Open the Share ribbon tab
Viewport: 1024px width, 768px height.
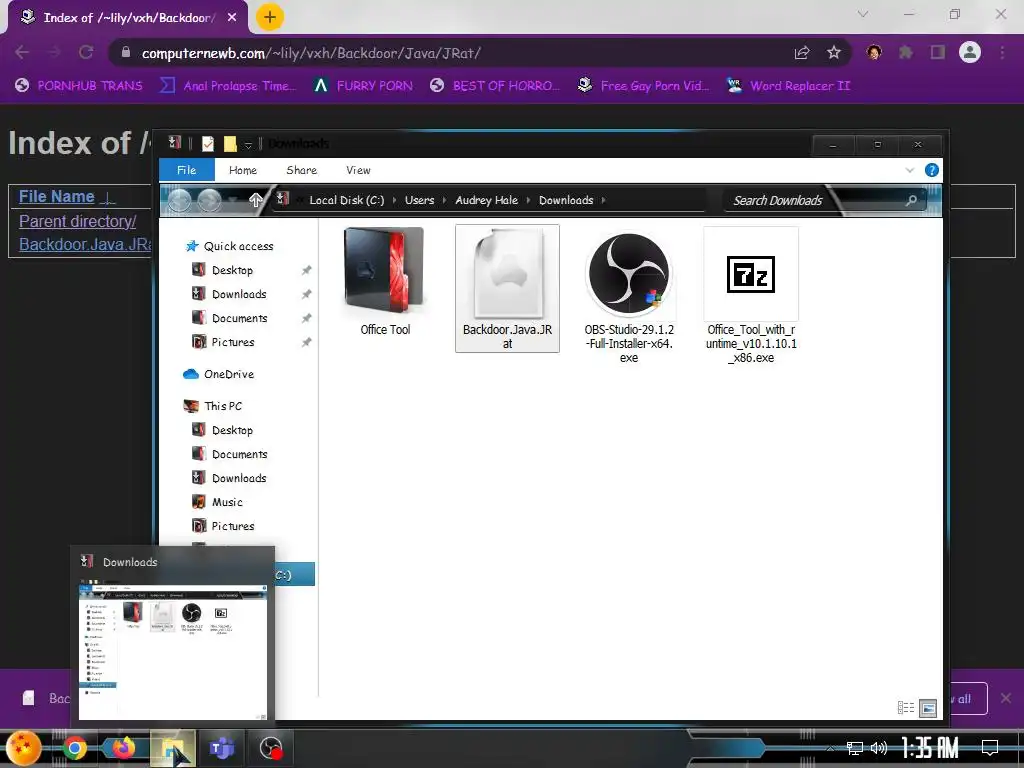pos(302,170)
